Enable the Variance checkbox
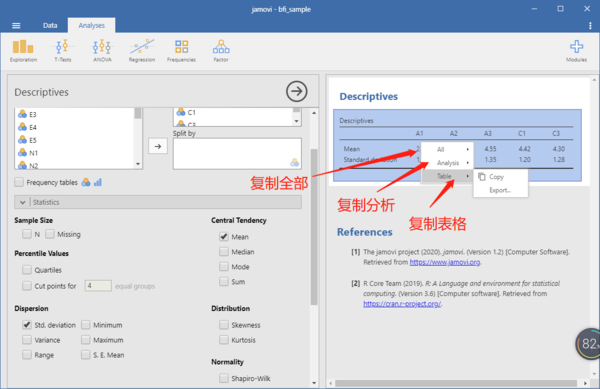This screenshot has width=600, height=389. click(27, 340)
